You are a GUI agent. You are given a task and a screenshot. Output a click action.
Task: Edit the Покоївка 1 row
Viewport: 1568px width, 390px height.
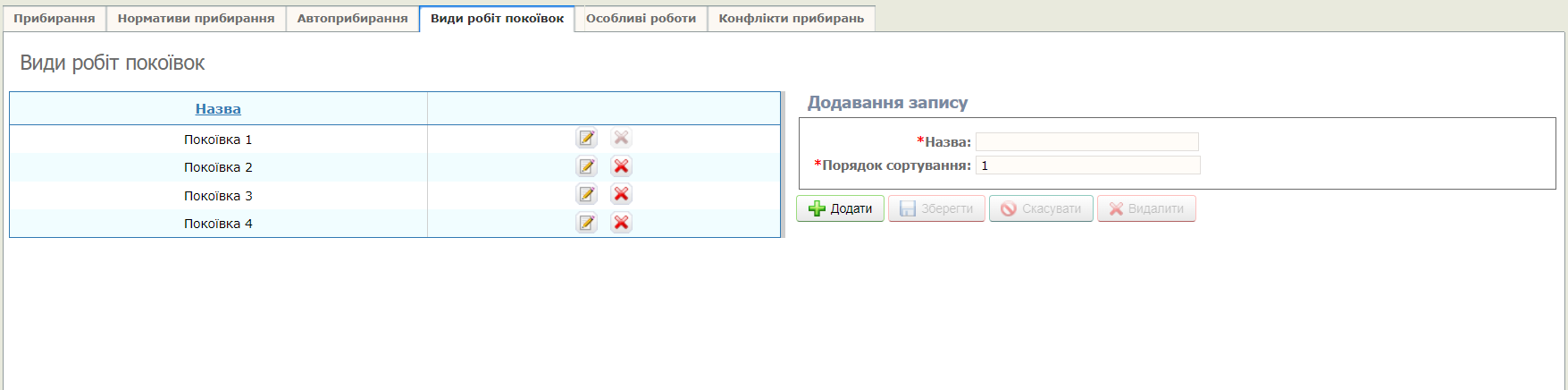click(x=586, y=138)
